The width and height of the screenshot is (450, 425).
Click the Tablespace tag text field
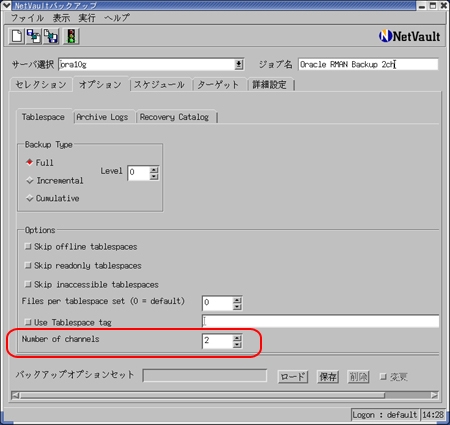(x=320, y=321)
